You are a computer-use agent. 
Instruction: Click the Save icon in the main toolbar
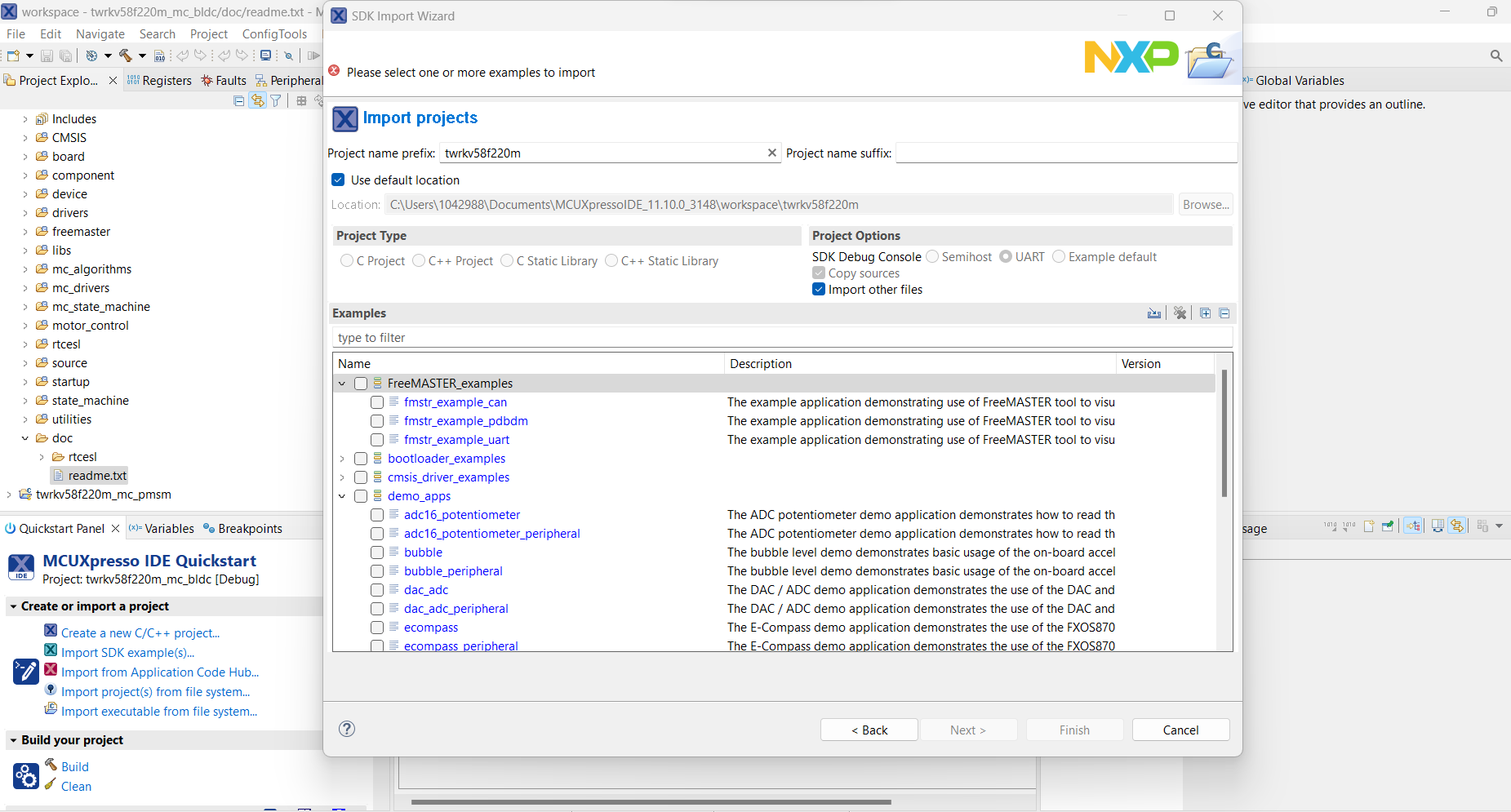[47, 55]
